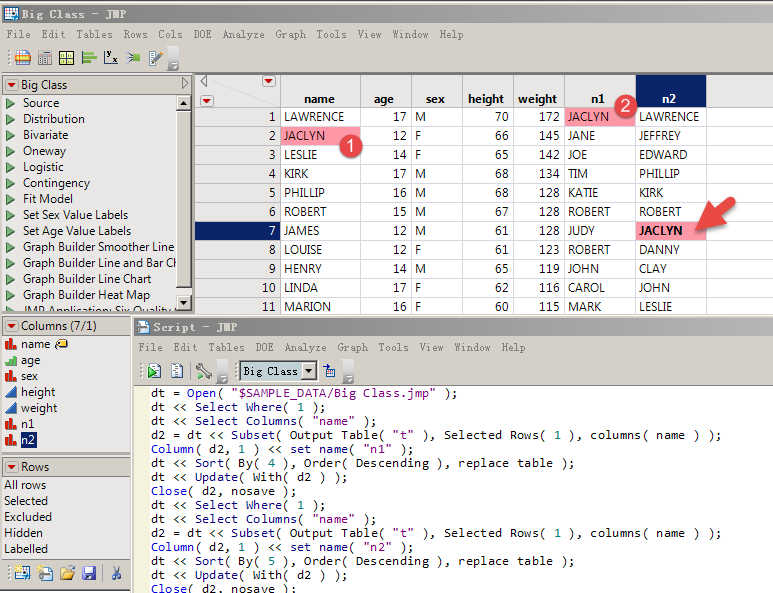
Task: Click the Run Script icon in Script window
Action: pos(154,371)
